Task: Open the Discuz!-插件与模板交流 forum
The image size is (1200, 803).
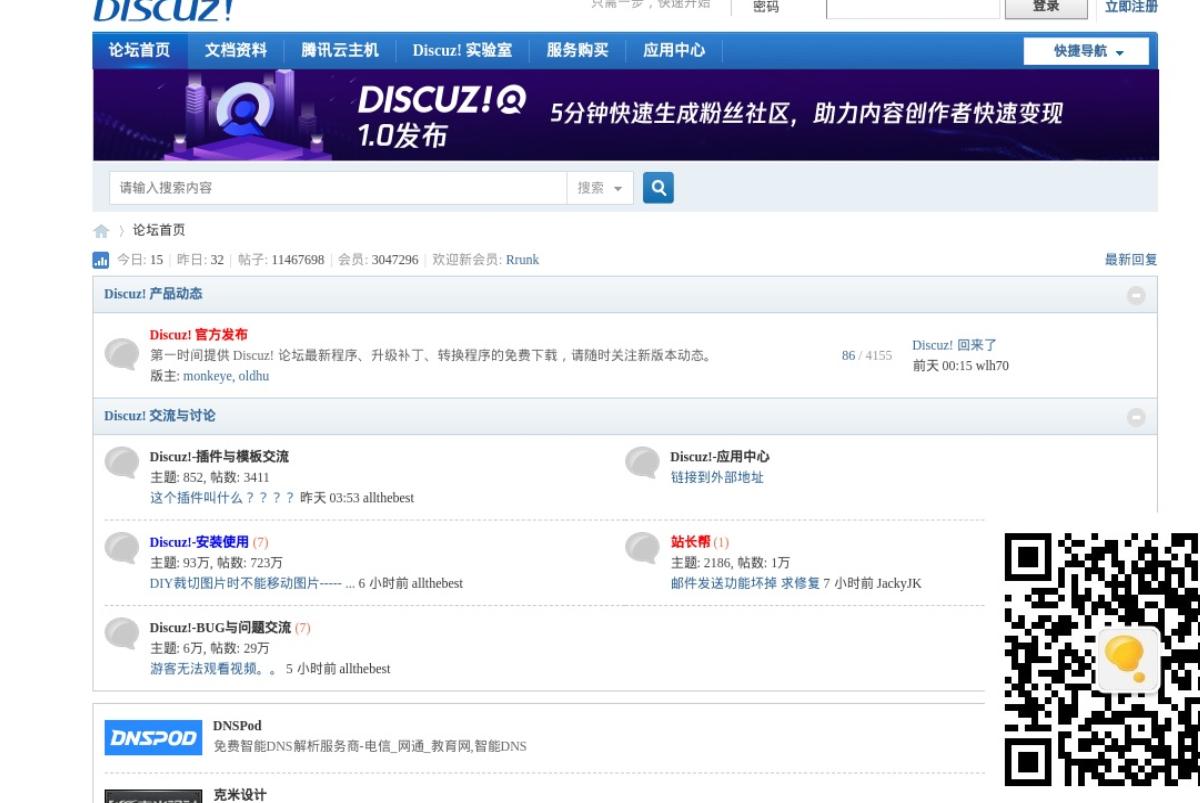Action: tap(219, 457)
